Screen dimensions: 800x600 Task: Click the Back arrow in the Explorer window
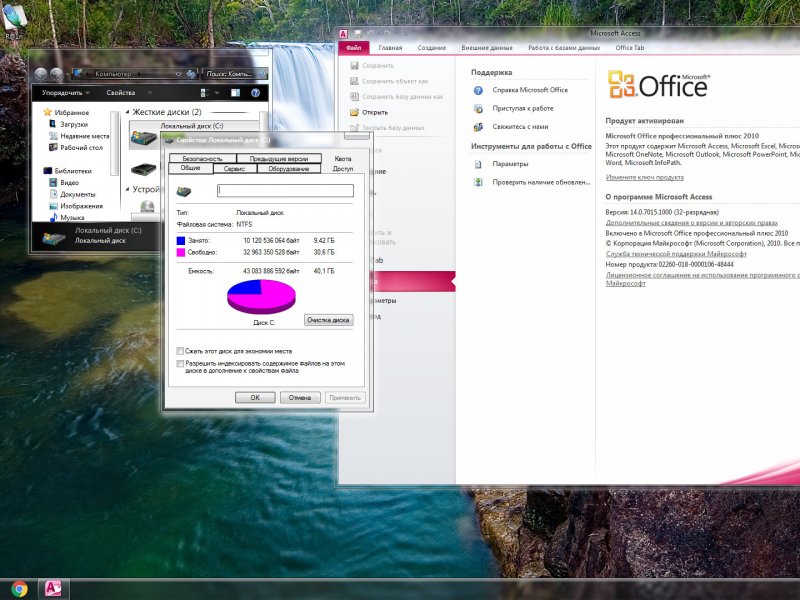click(41, 74)
